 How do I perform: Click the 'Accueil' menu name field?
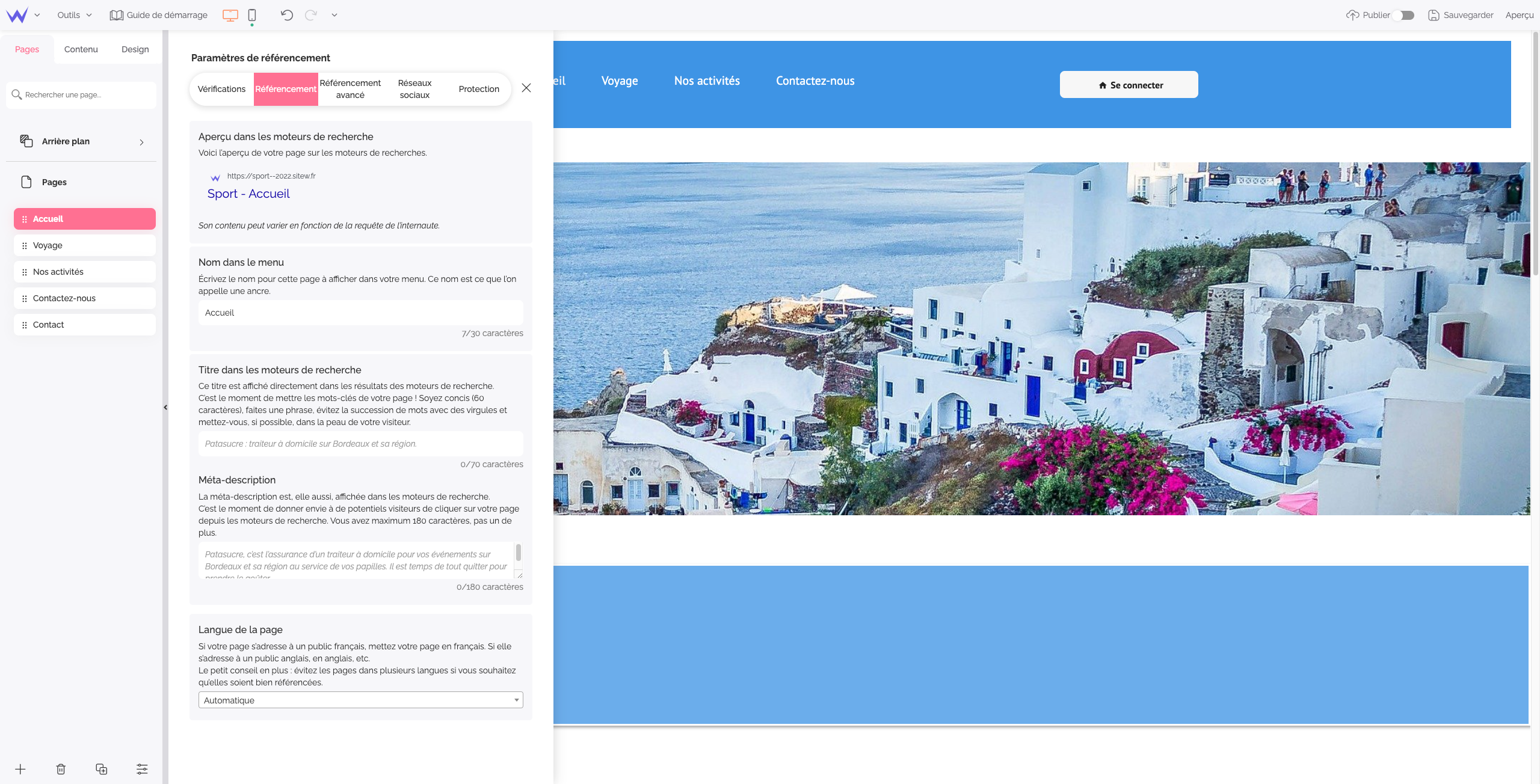pos(360,313)
